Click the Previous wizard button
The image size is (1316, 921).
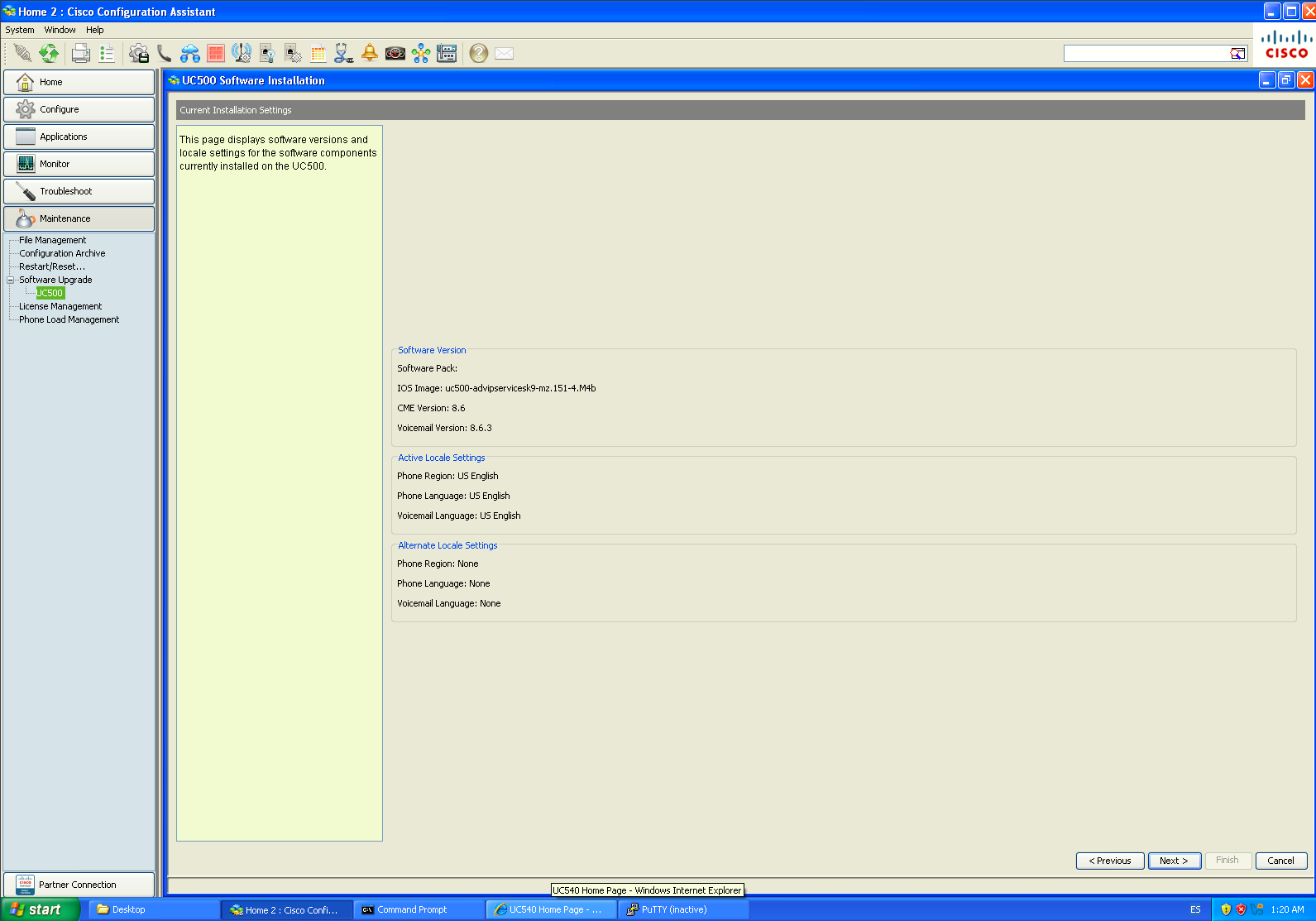click(1110, 861)
